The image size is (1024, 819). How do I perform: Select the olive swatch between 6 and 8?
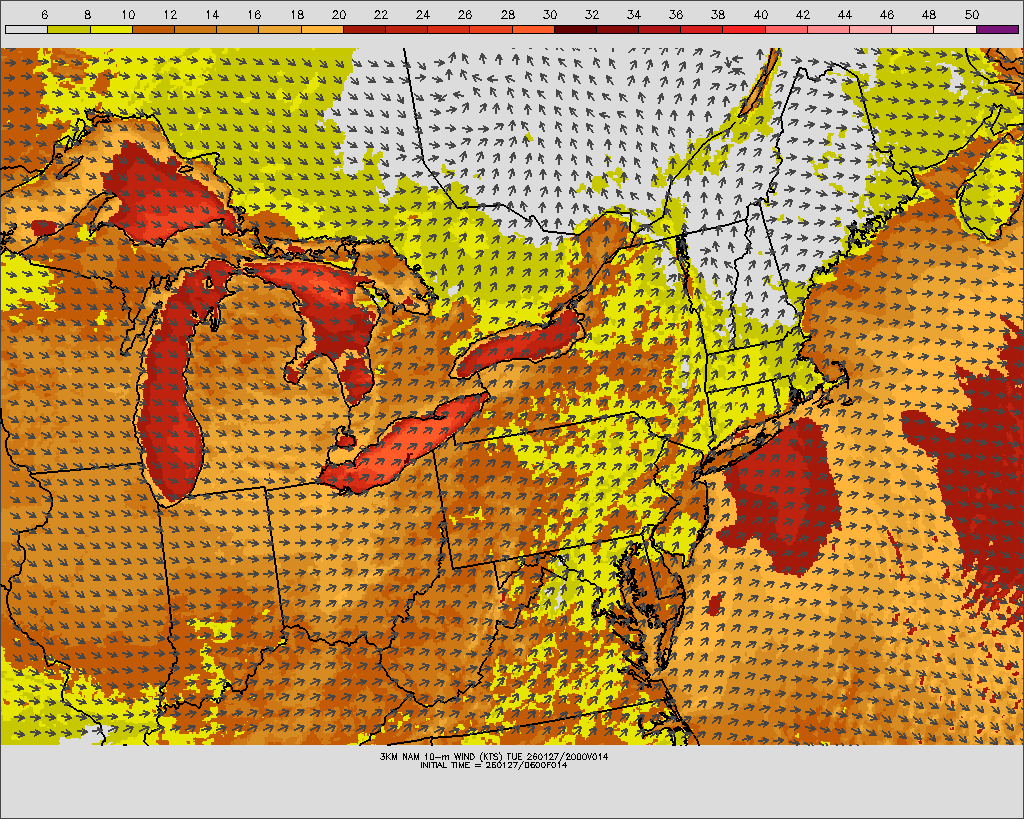[x=69, y=29]
